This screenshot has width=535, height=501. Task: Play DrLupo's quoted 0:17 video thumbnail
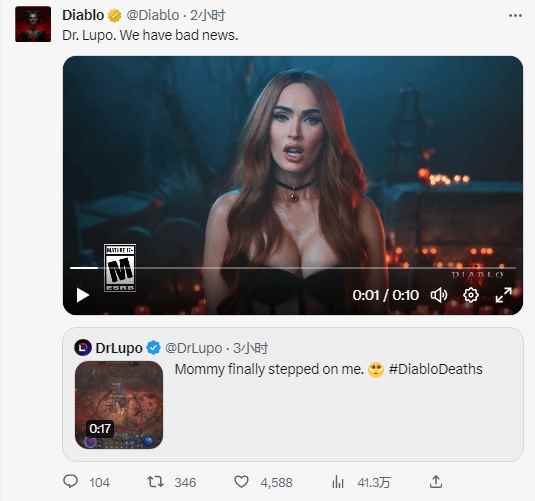(119, 405)
